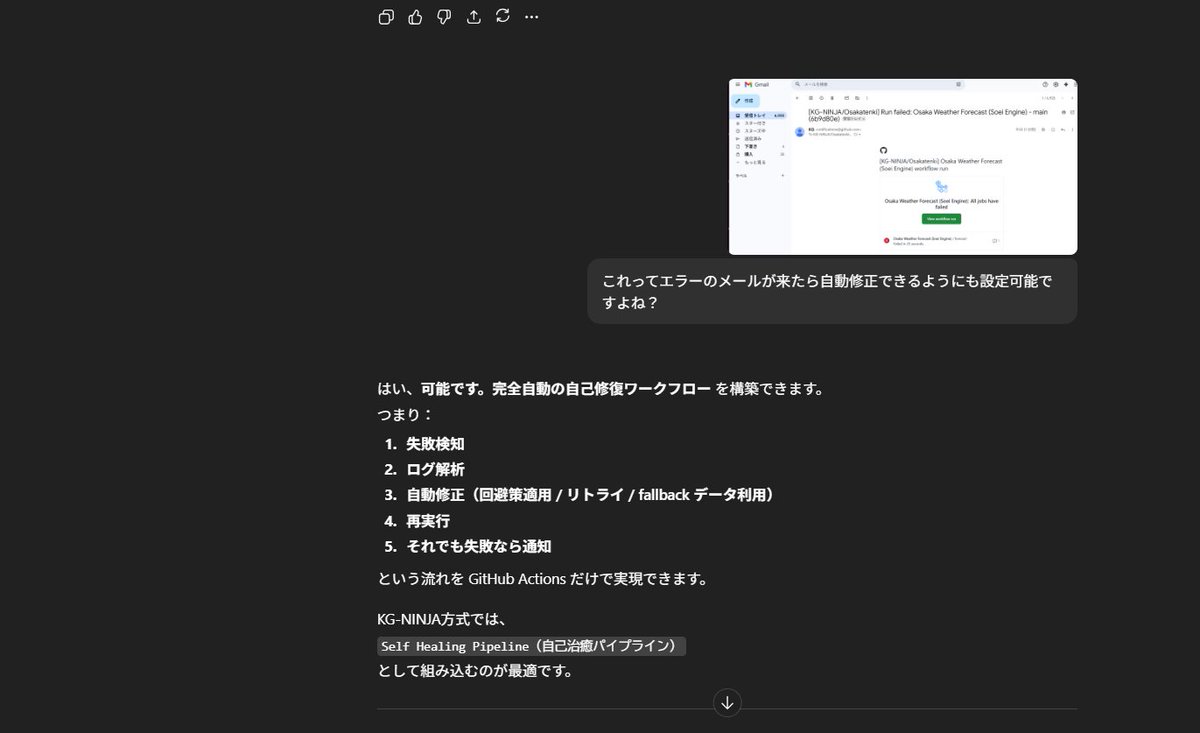
Task: Click the search magnifier in Gmail's search bar
Action: pyautogui.click(x=797, y=85)
